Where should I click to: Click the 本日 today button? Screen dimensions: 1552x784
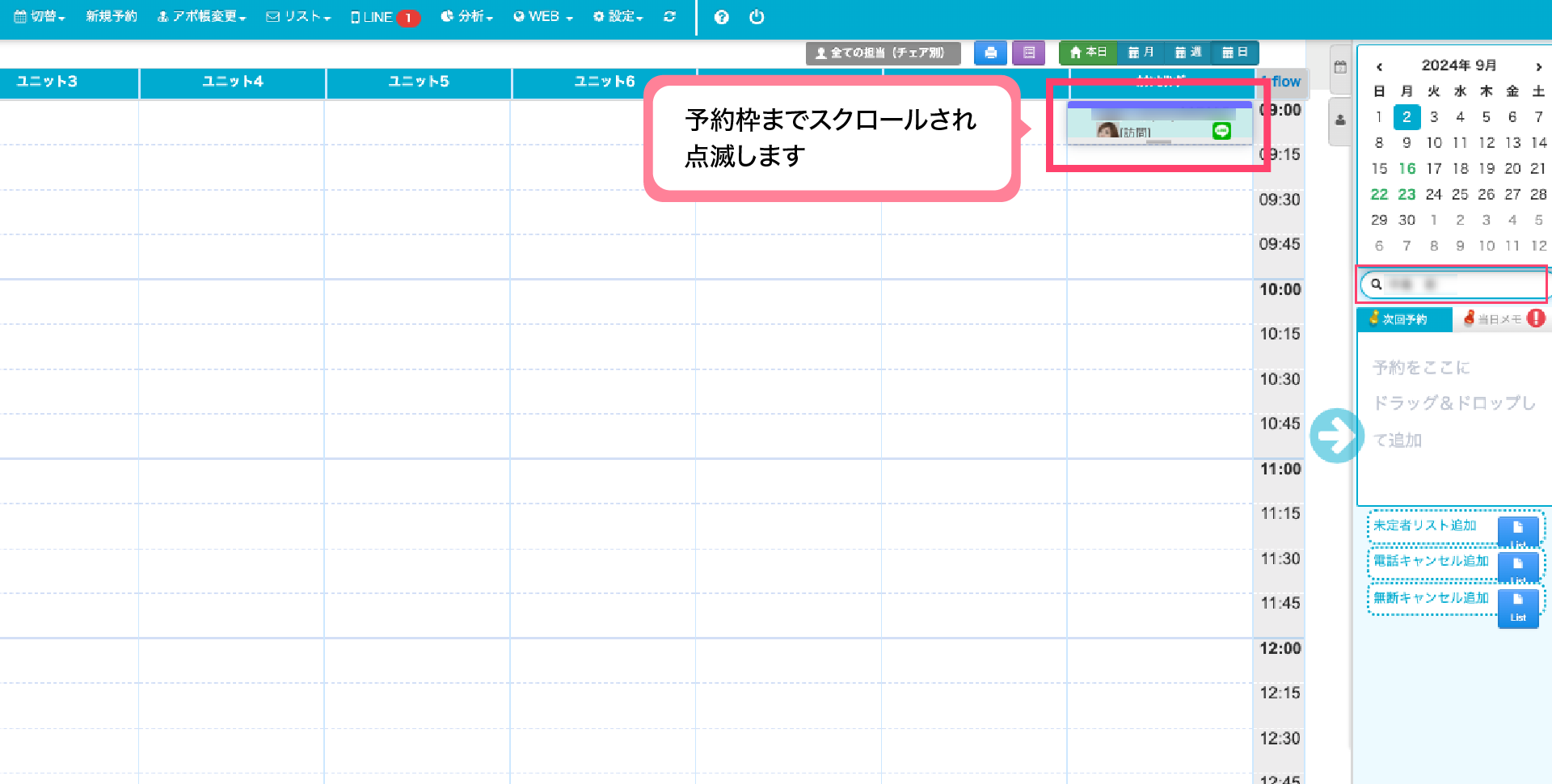click(x=1087, y=53)
